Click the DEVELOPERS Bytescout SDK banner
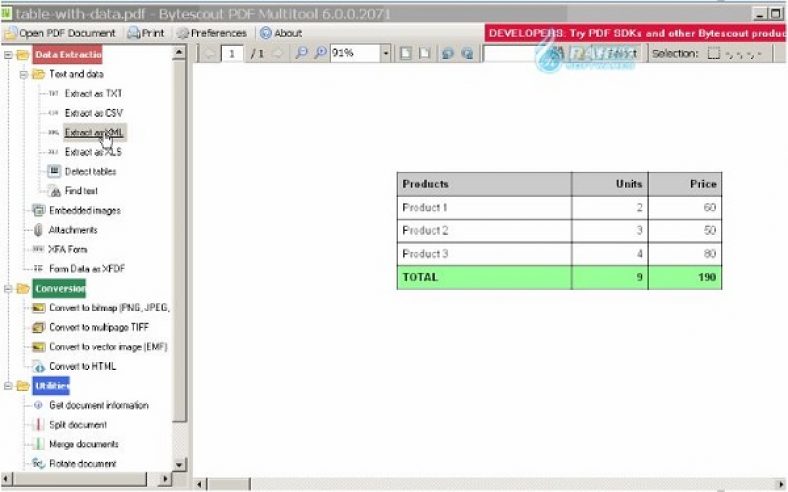788x492 pixels. 635,33
